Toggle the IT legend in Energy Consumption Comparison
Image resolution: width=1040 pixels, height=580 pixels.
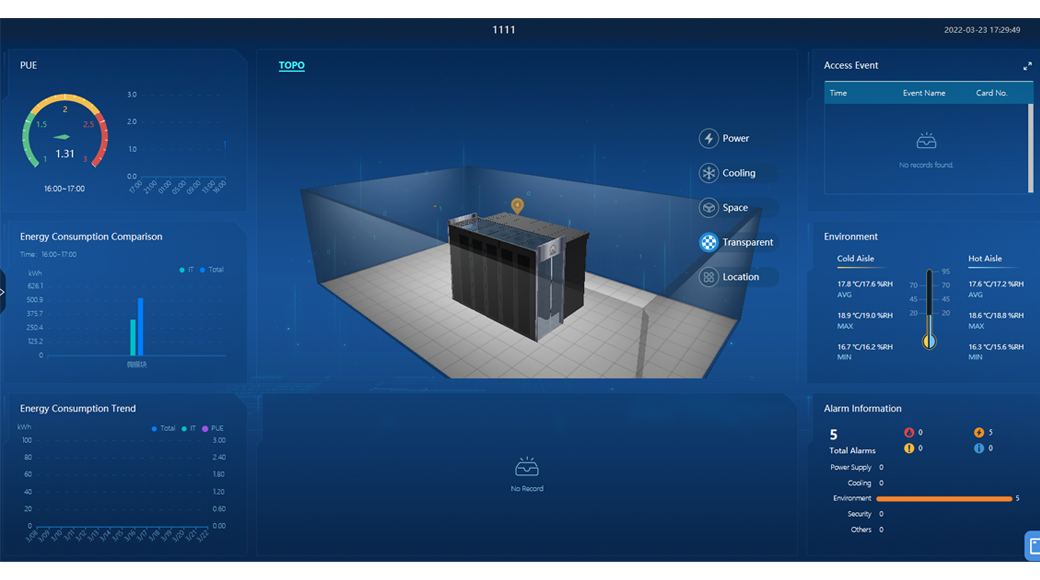pyautogui.click(x=186, y=270)
